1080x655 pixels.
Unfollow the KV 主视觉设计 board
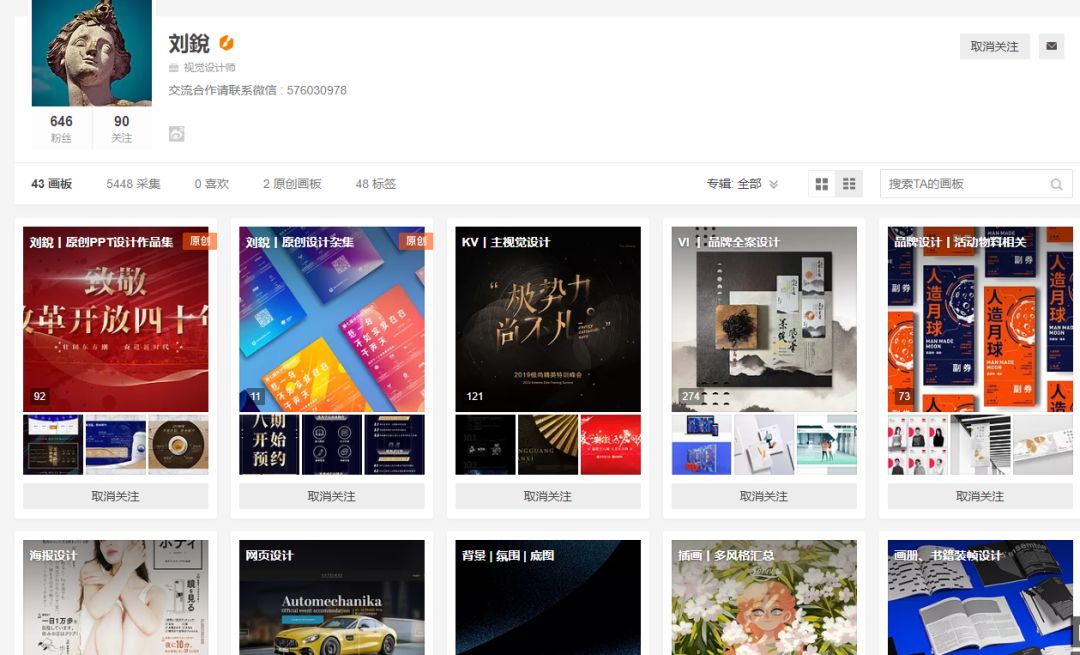tap(548, 496)
